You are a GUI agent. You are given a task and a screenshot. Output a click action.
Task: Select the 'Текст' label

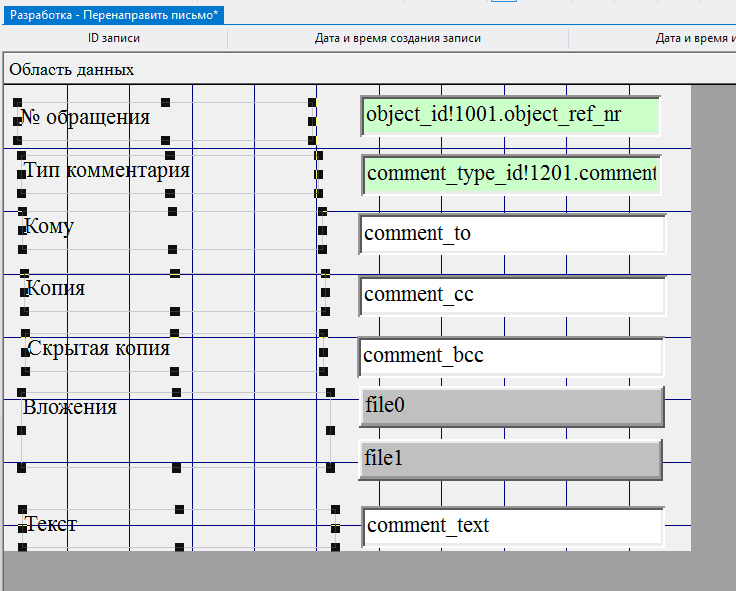tap(52, 523)
